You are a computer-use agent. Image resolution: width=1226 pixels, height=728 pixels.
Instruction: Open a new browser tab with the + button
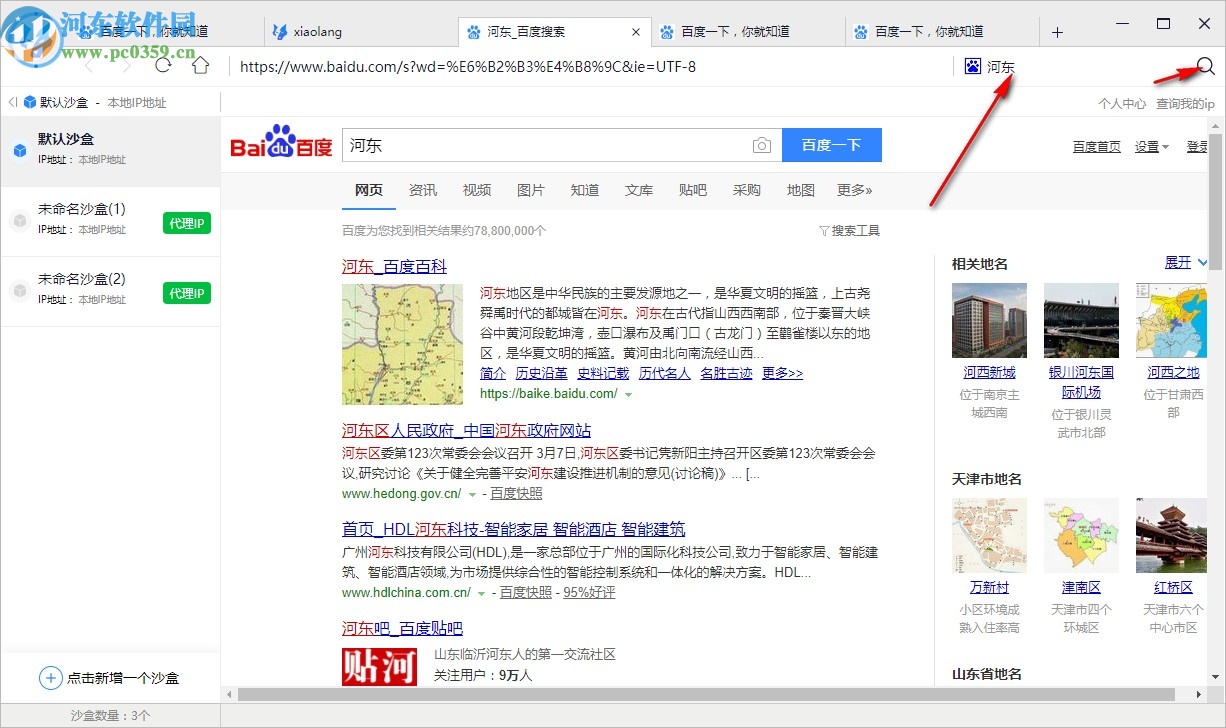1057,30
